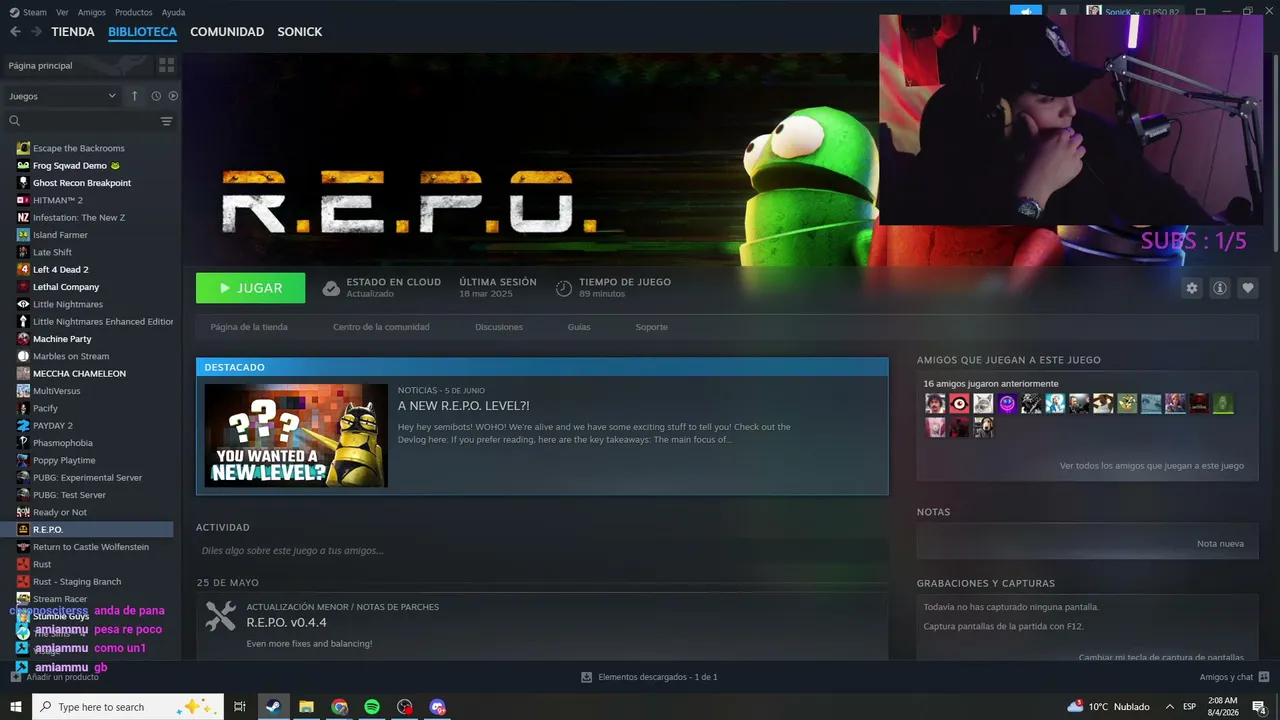
Task: Open the R.E.P.O. v0.4.4 patch notes
Action: click(286, 623)
